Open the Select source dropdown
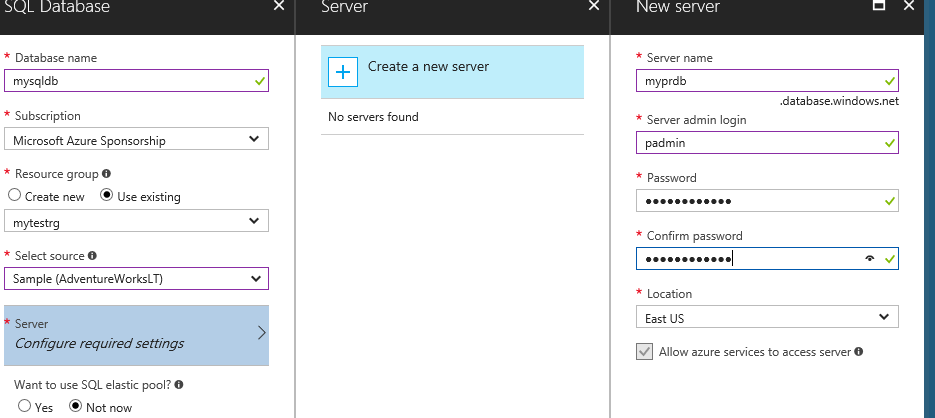 click(137, 278)
